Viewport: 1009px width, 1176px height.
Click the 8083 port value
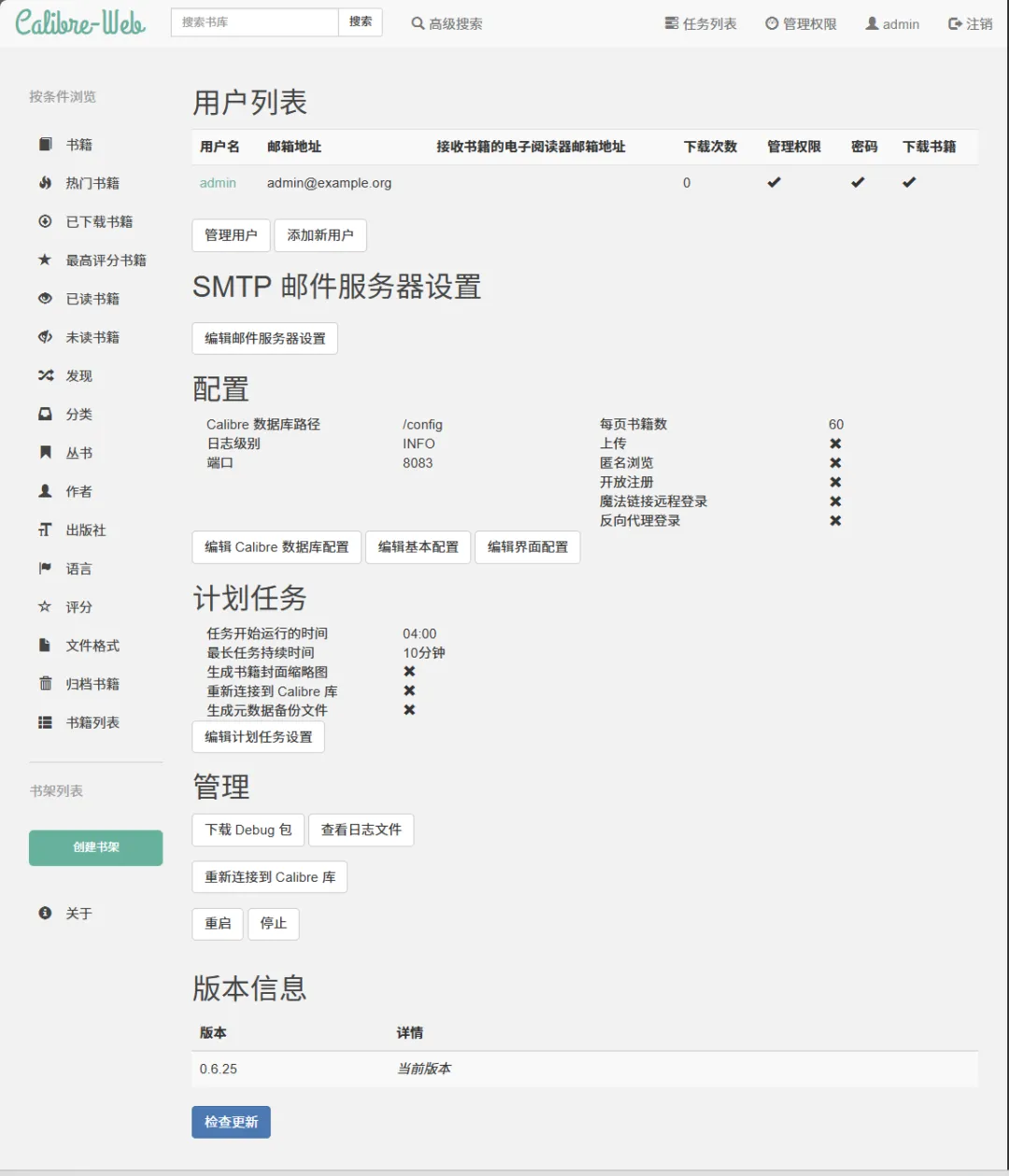pos(418,463)
